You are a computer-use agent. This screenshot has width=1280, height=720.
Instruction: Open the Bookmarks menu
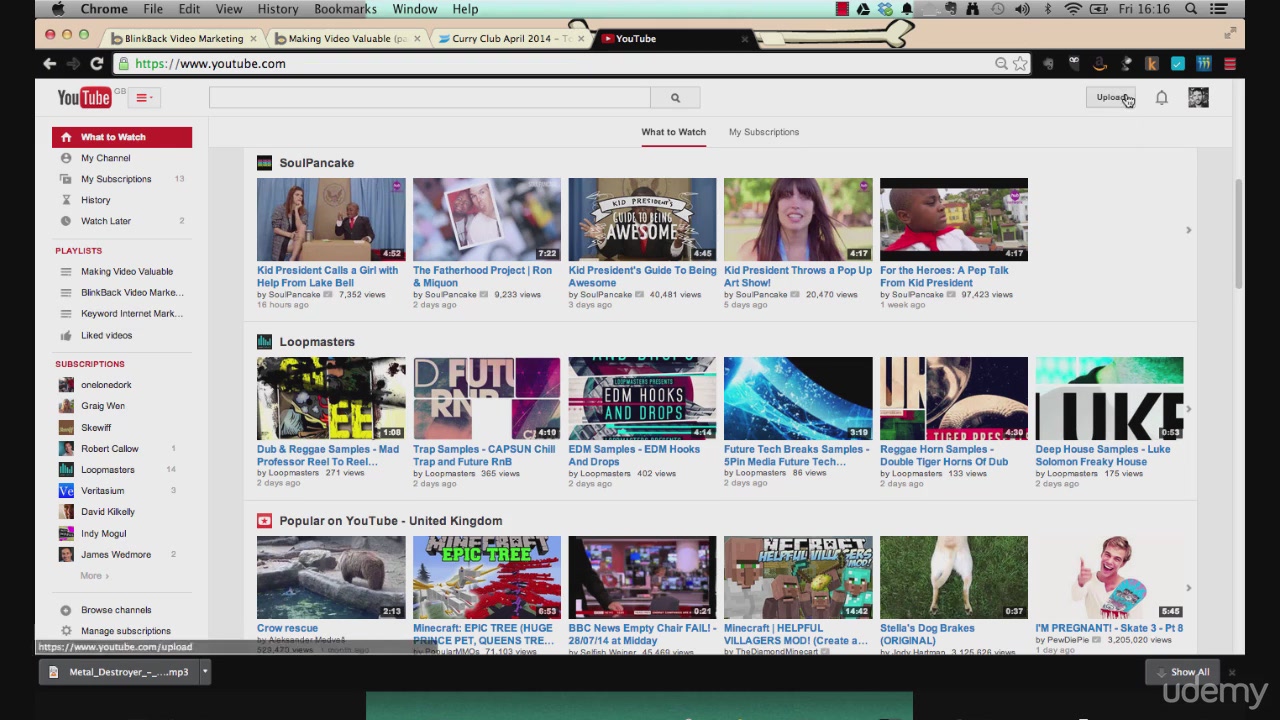click(x=345, y=9)
